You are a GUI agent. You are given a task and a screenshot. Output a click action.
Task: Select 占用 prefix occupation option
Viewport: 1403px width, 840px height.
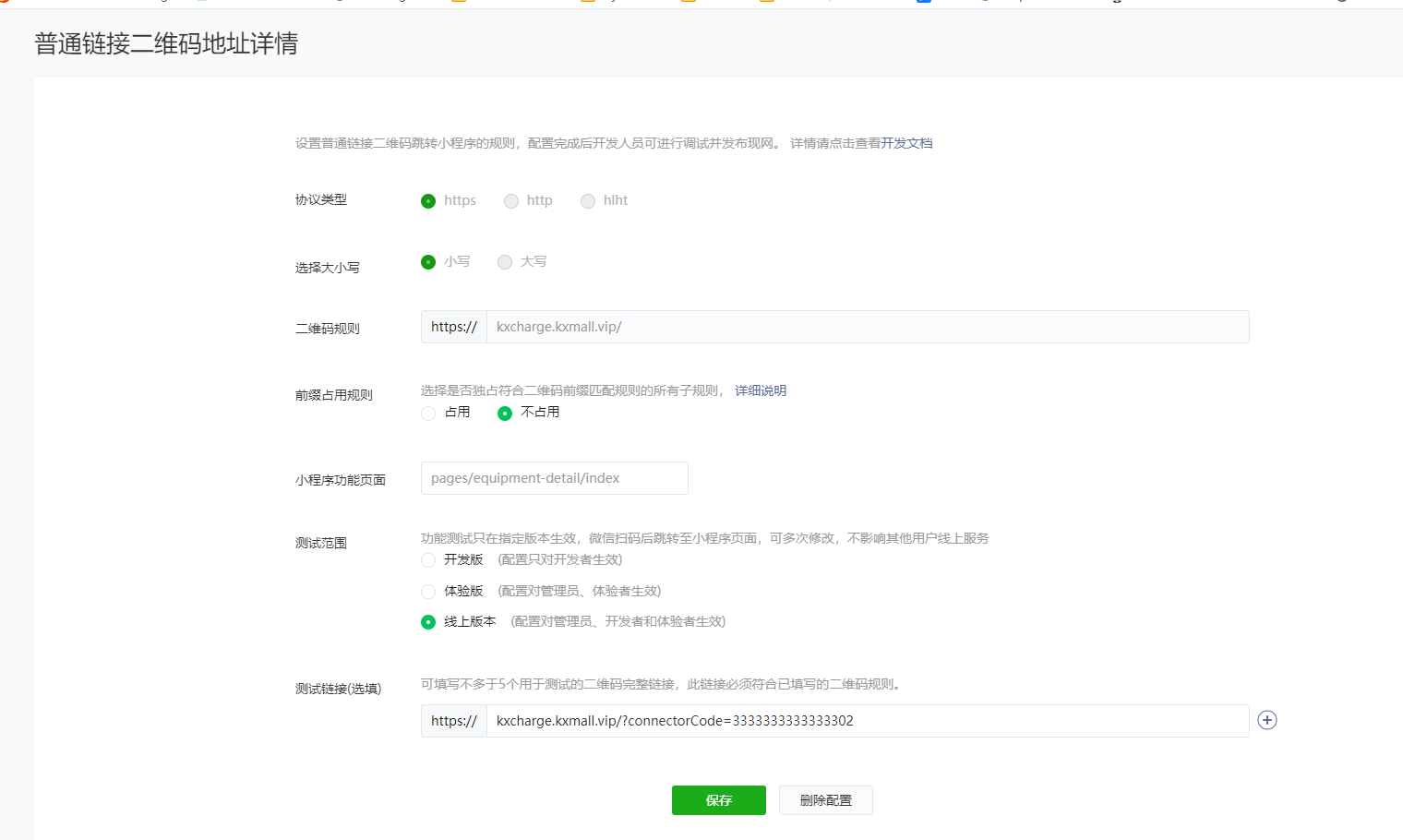coord(428,414)
